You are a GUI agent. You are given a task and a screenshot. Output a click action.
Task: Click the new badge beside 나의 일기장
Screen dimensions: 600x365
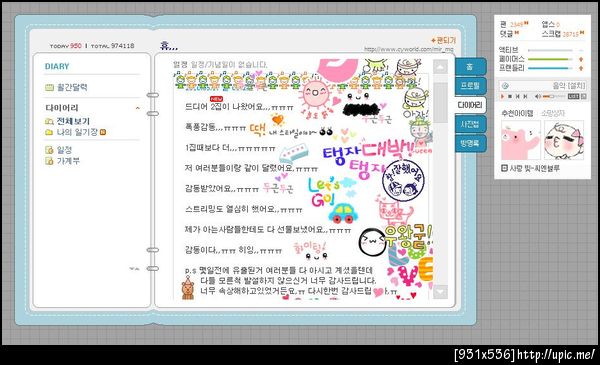pyautogui.click(x=103, y=132)
